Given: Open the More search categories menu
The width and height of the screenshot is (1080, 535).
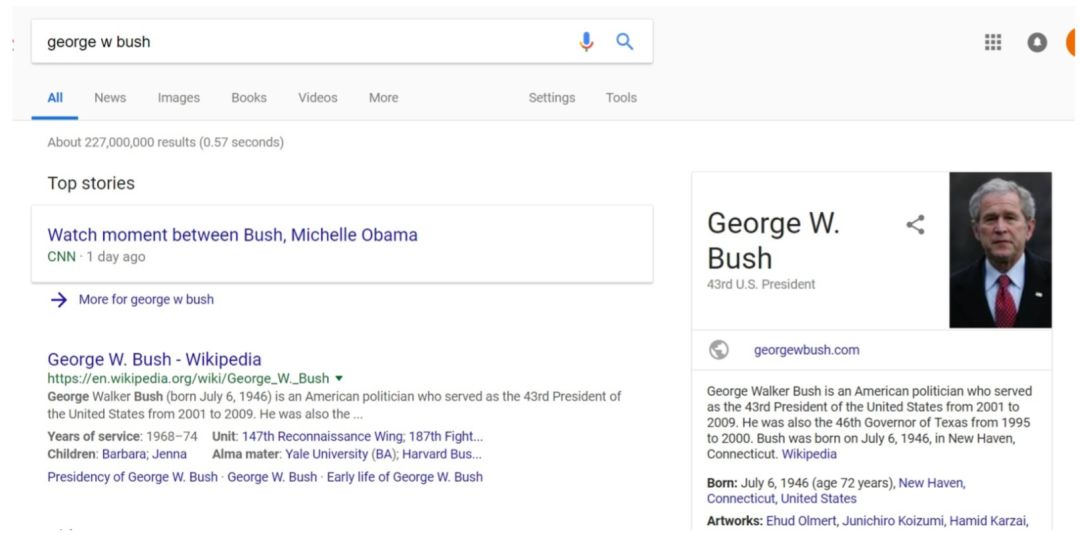Looking at the screenshot, I should [x=383, y=98].
